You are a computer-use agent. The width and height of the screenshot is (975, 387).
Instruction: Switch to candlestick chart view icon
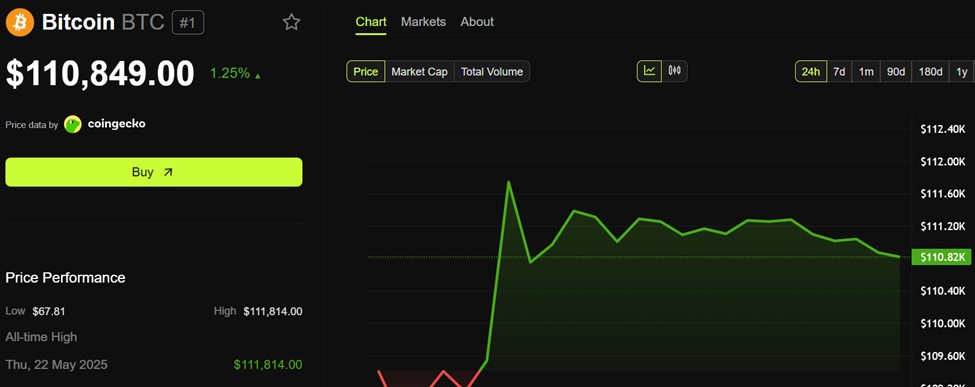pos(675,71)
